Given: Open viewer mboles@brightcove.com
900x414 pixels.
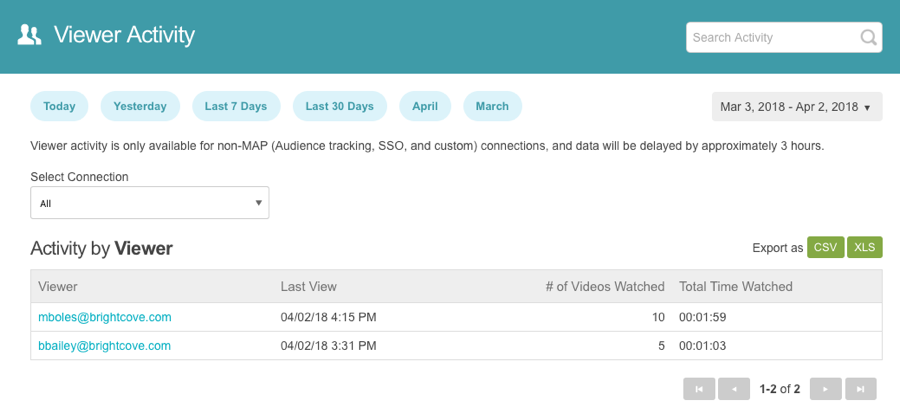Looking at the screenshot, I should [105, 317].
